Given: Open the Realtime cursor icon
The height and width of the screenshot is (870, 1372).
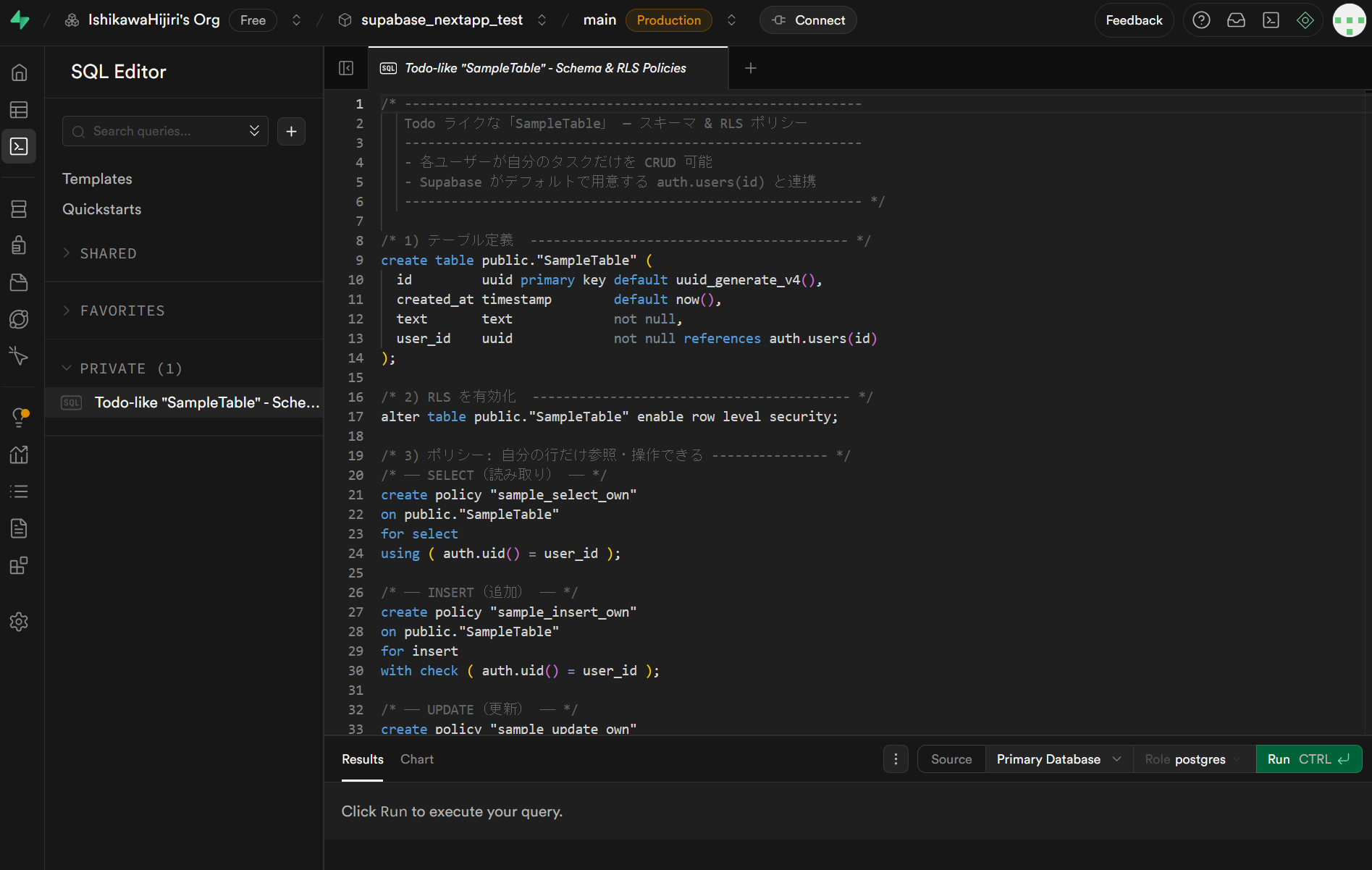Looking at the screenshot, I should 20,355.
